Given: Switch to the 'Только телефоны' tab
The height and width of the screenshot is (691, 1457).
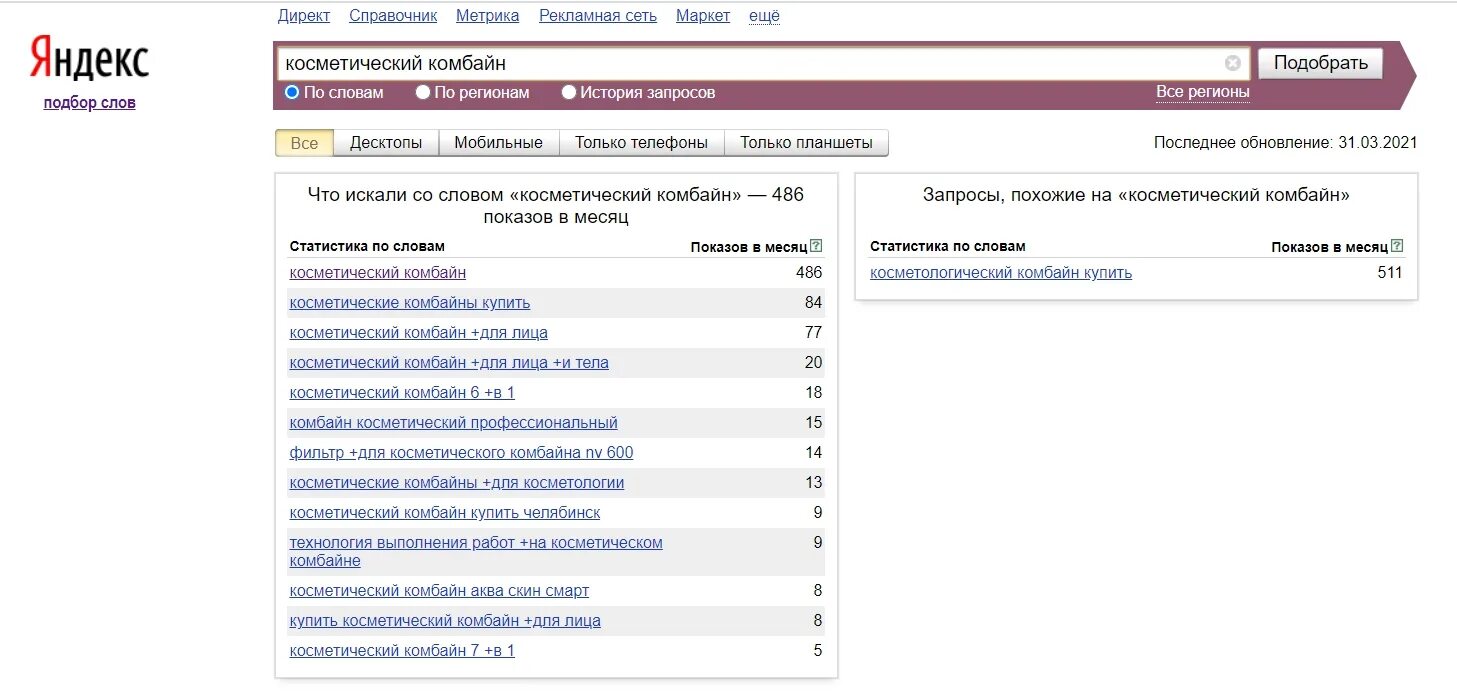Looking at the screenshot, I should point(641,143).
